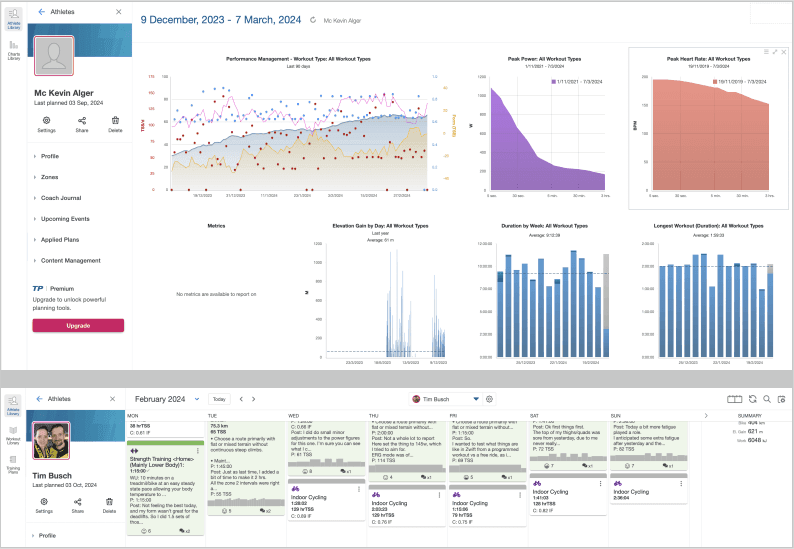
Task: Toggle purple legend swatch on Peak Power chart
Action: click(x=554, y=82)
